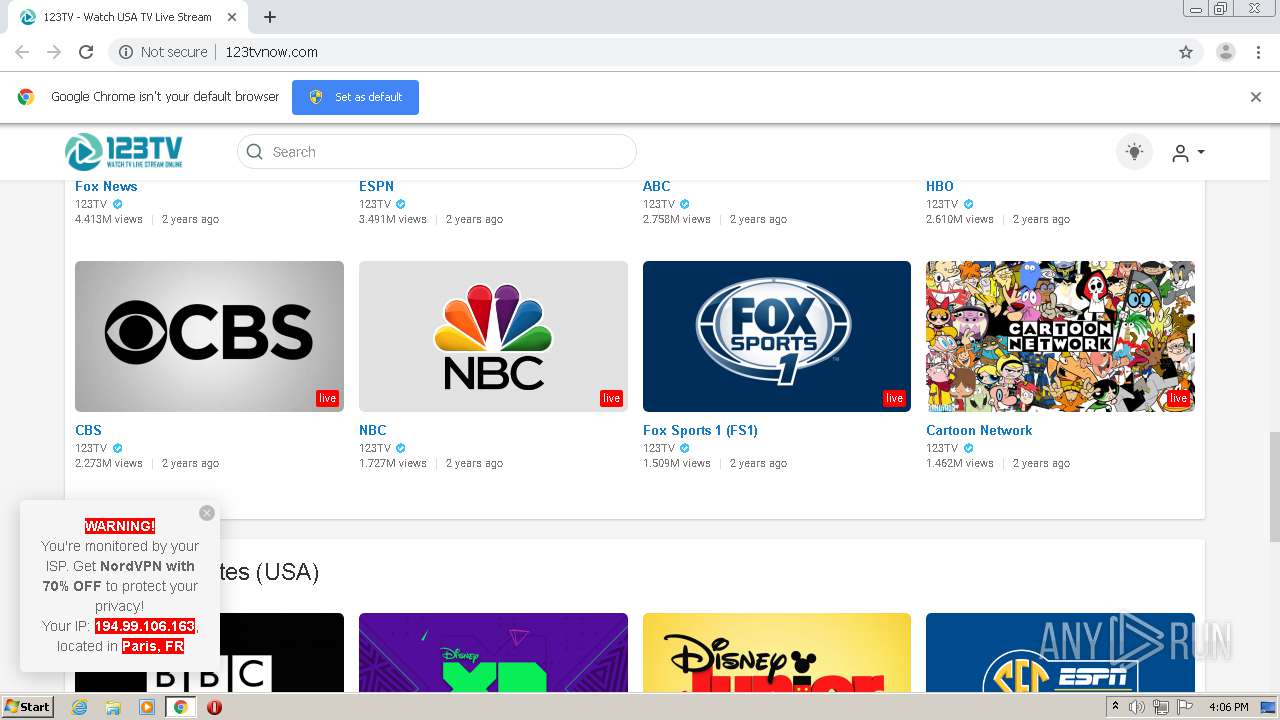Click the red WARNING! label

[x=120, y=526]
